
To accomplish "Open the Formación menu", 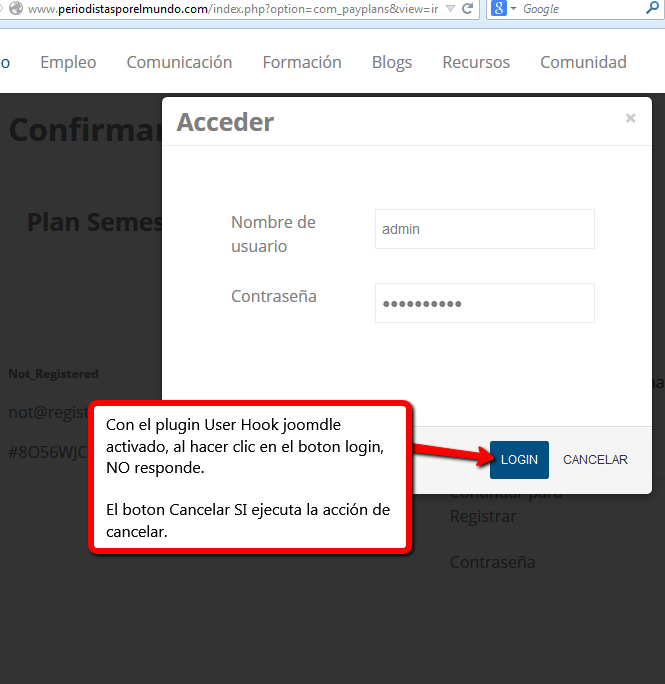I will coord(302,62).
